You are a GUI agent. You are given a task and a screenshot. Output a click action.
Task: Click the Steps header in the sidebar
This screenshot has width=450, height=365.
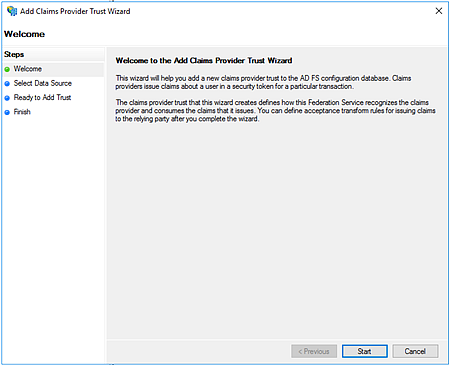(14, 54)
